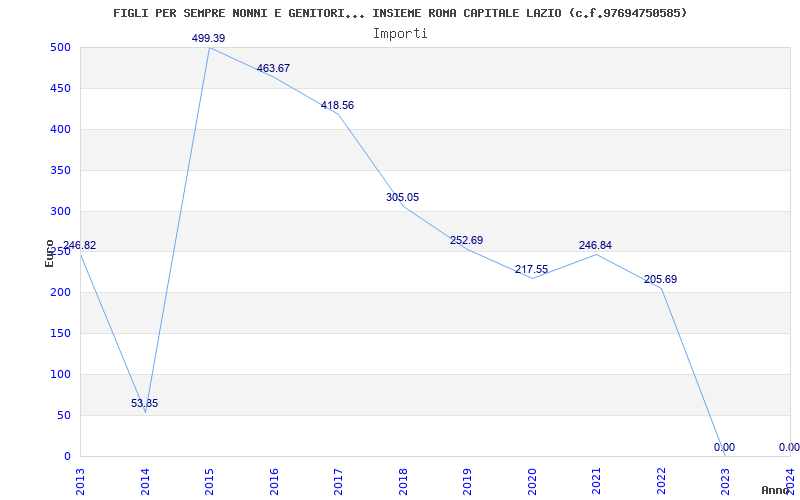Click the 350 y-axis tick label
The width and height of the screenshot is (800, 500).
point(60,170)
